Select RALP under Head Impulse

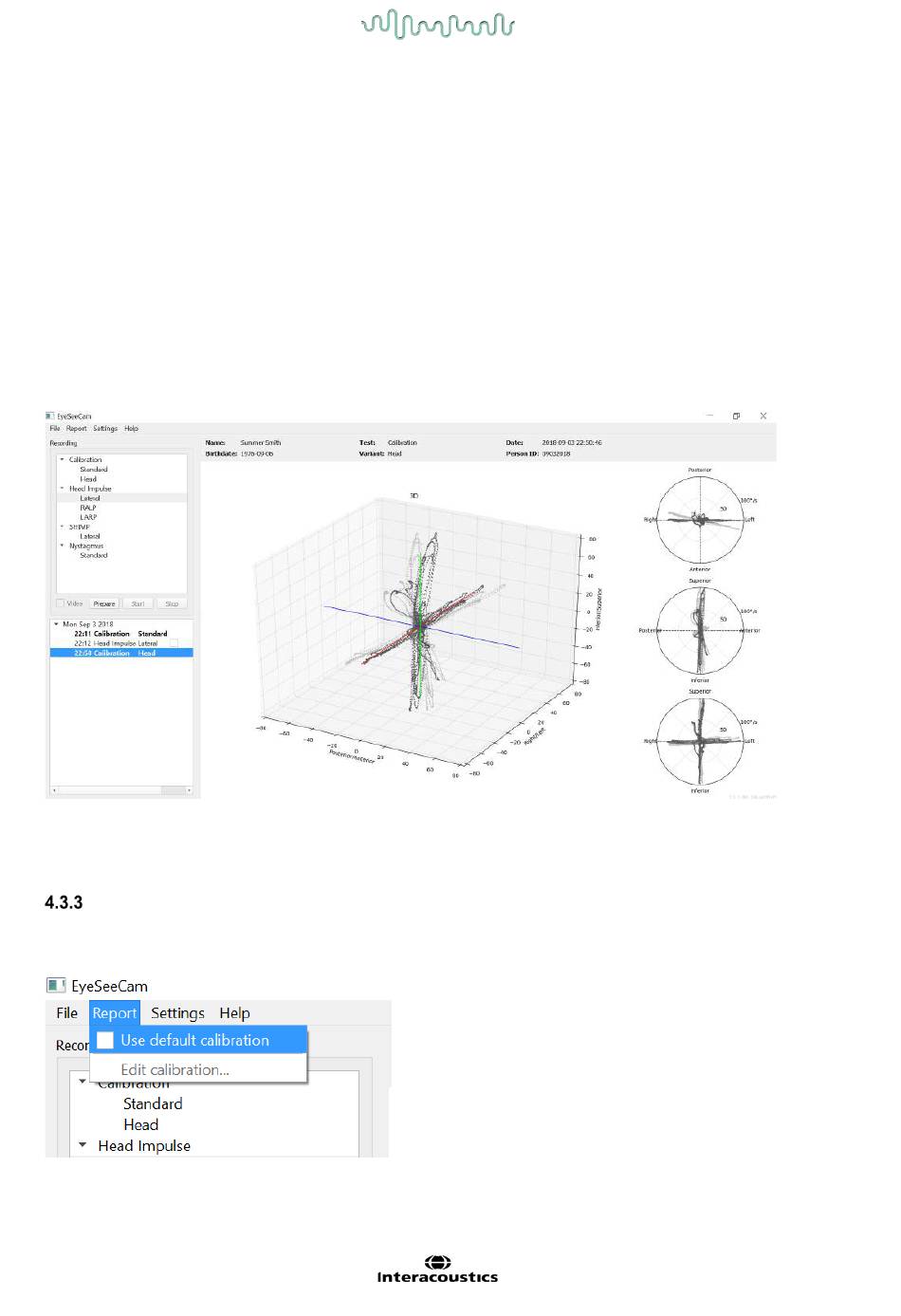click(88, 508)
